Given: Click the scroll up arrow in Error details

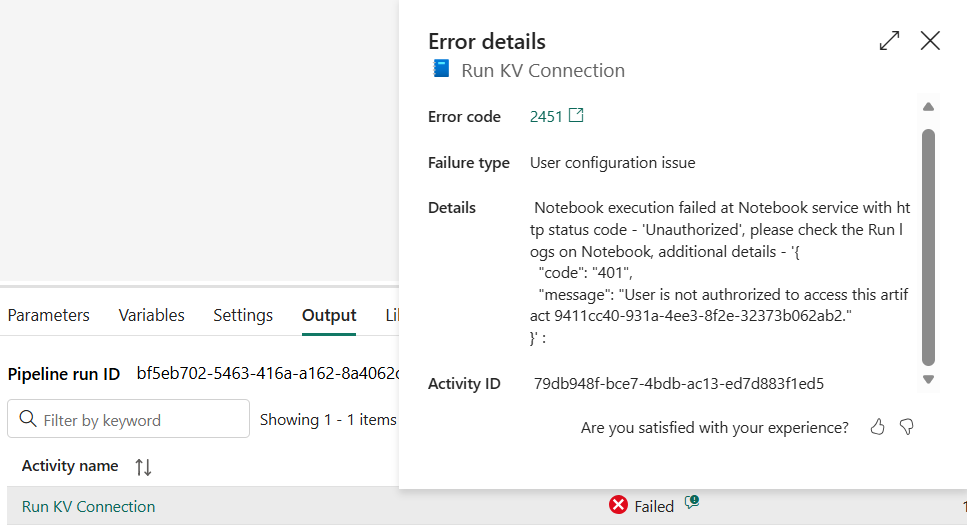Looking at the screenshot, I should coord(928,107).
